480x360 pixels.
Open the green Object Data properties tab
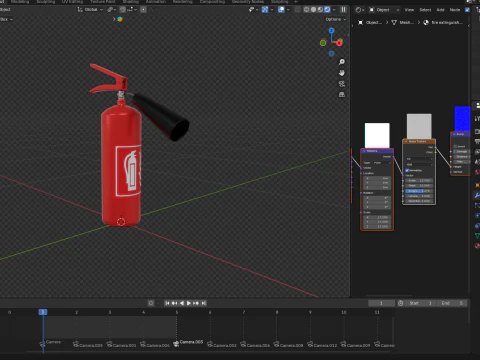point(477,236)
